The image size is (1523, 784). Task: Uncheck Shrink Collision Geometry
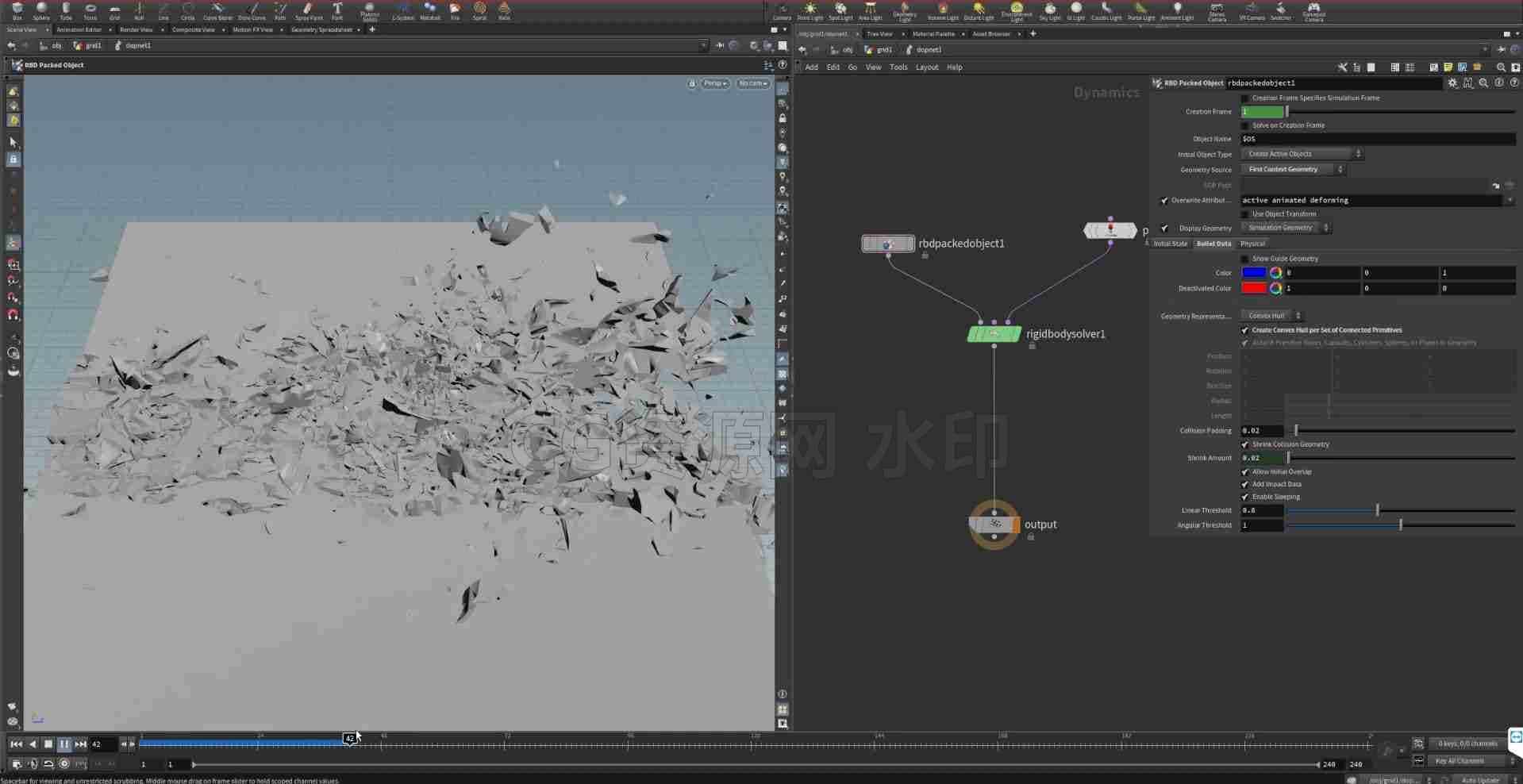pos(1244,444)
